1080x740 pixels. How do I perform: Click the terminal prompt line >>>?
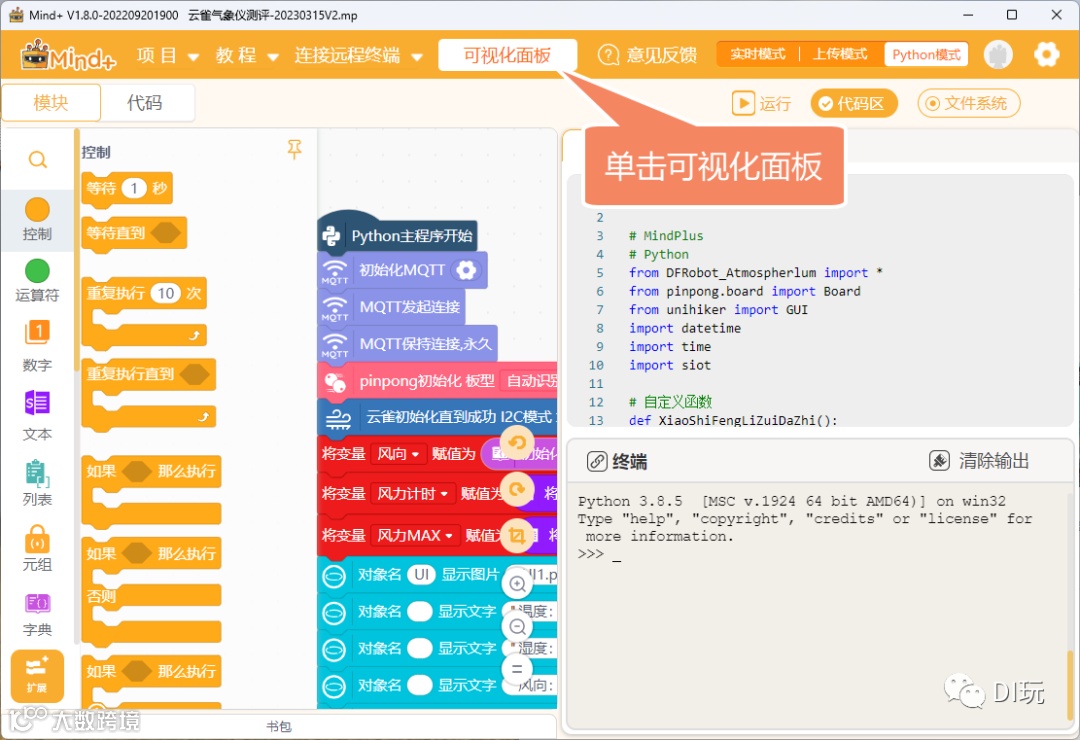[599, 554]
